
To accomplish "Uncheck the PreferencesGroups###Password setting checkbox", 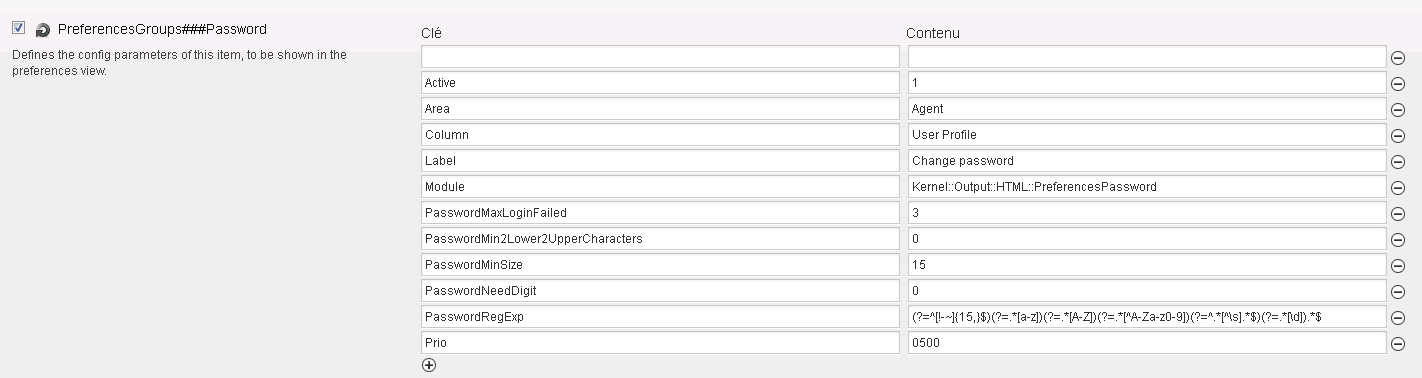I will point(18,28).
